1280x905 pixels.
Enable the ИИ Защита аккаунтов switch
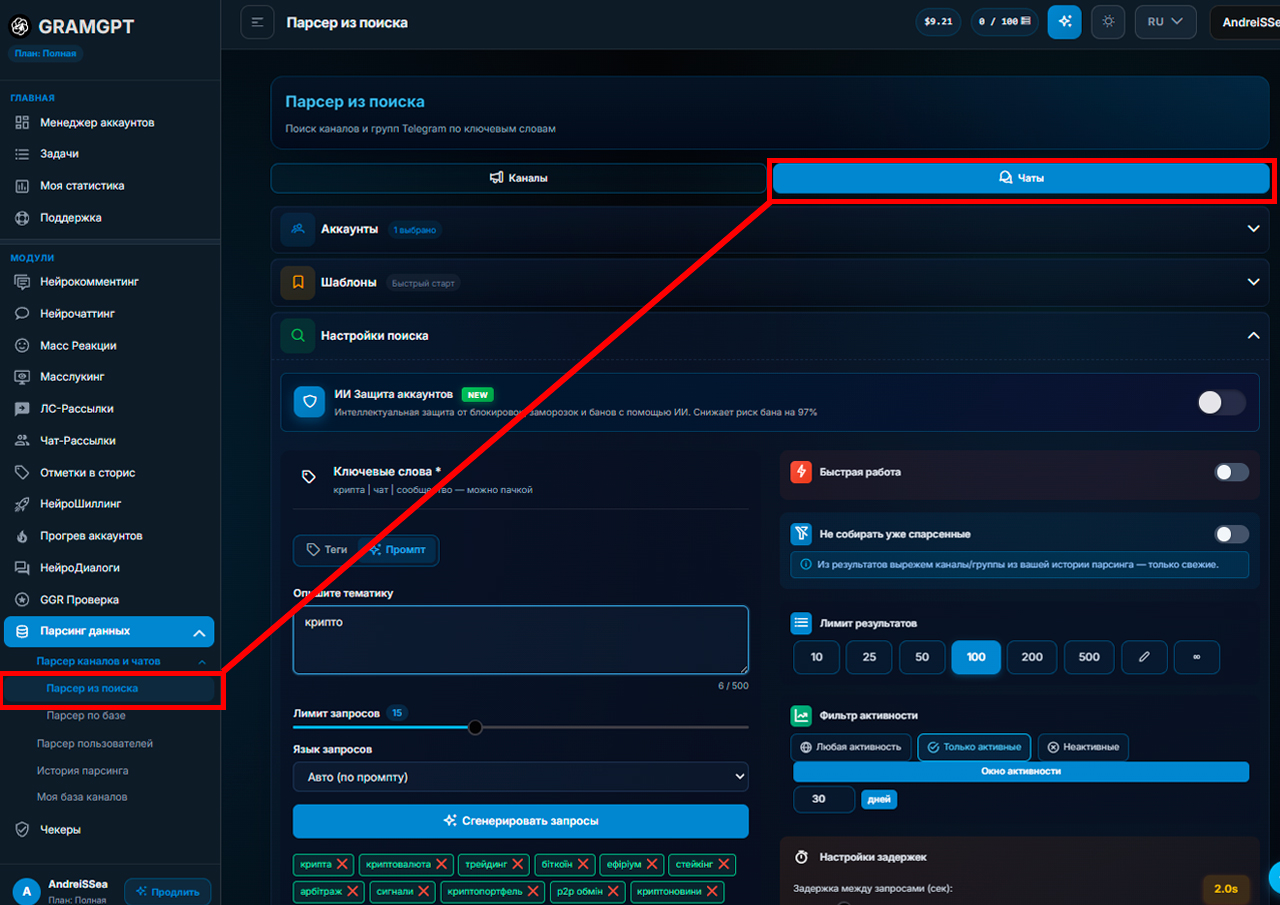pos(1222,403)
